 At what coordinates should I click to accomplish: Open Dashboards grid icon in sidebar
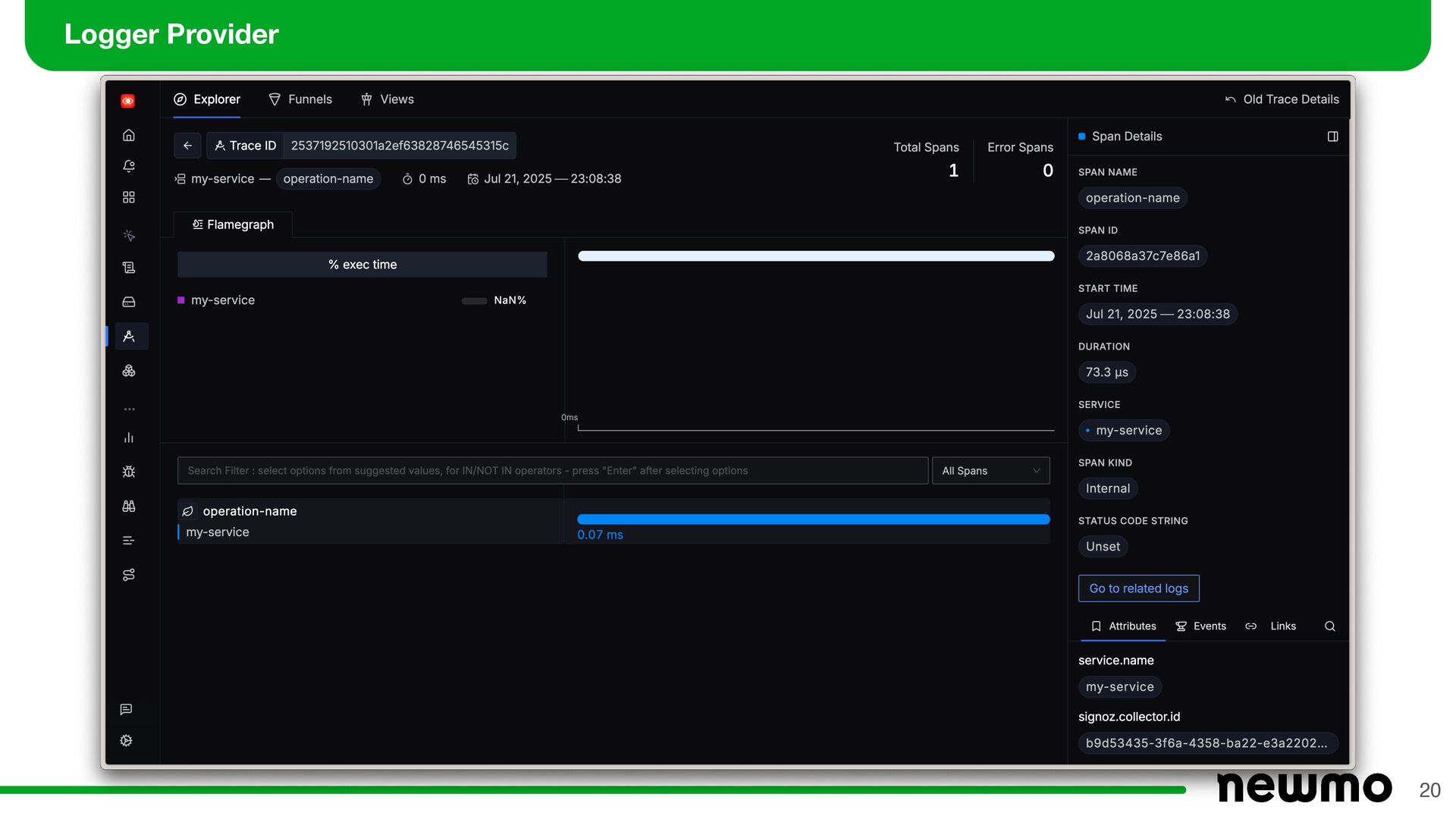tap(129, 197)
